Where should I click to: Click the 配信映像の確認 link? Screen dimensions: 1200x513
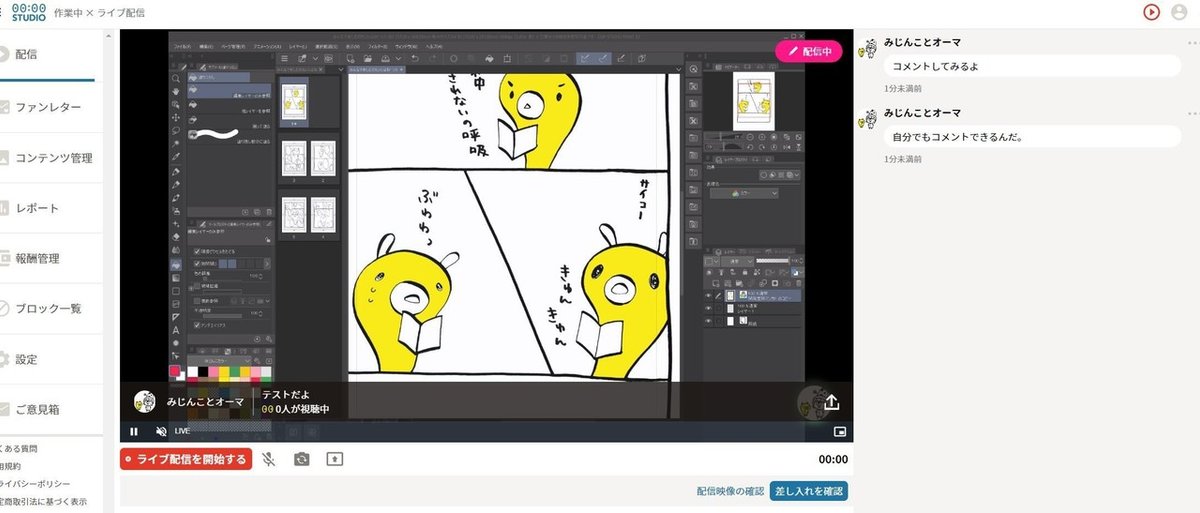pyautogui.click(x=730, y=491)
